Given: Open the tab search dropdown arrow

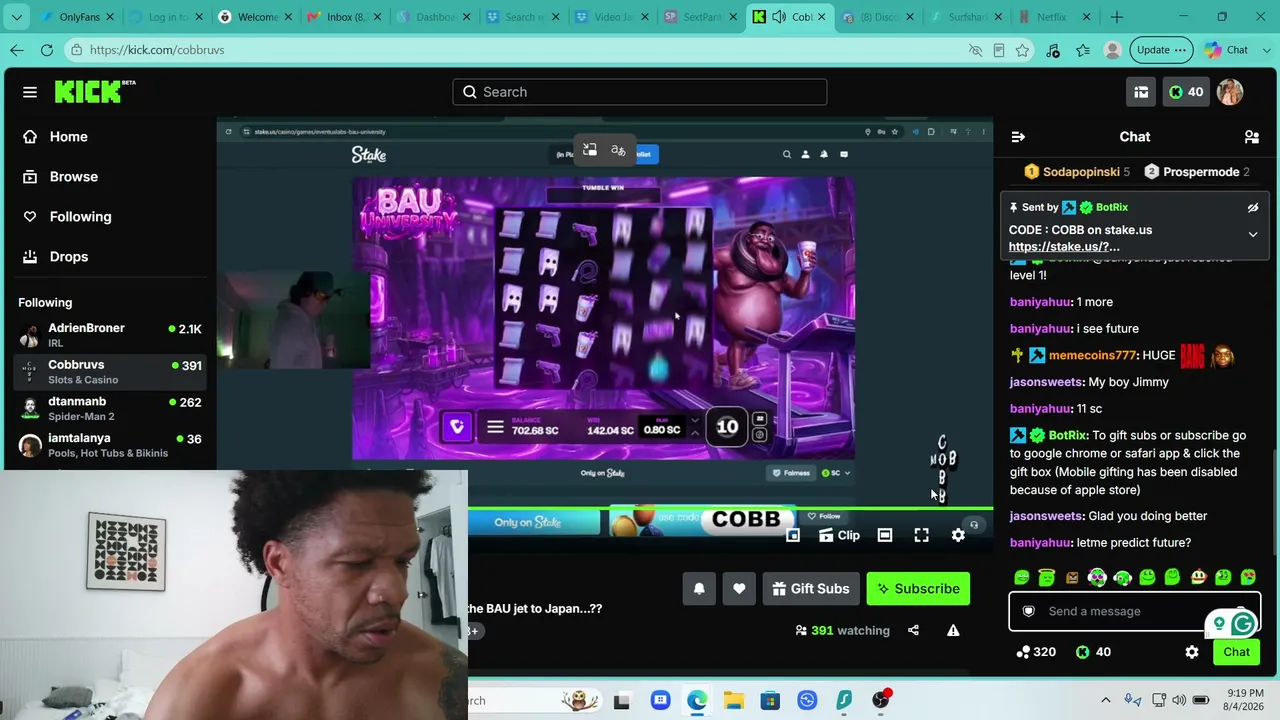Looking at the screenshot, I should (17, 17).
